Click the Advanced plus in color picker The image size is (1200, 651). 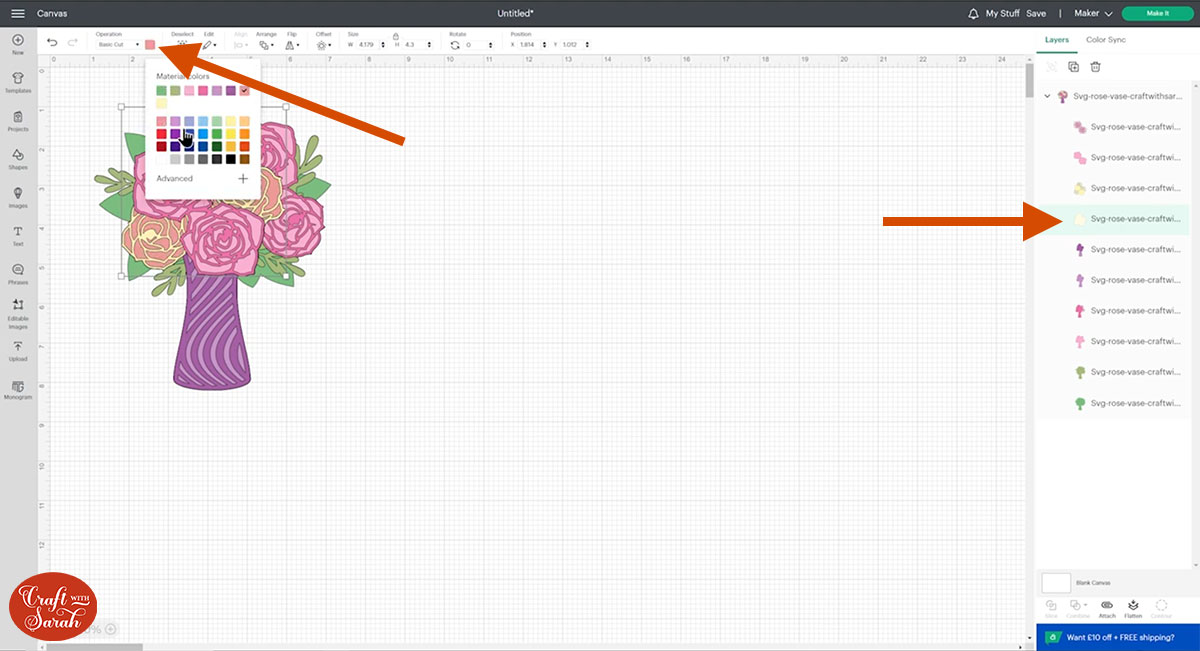pyautogui.click(x=243, y=179)
